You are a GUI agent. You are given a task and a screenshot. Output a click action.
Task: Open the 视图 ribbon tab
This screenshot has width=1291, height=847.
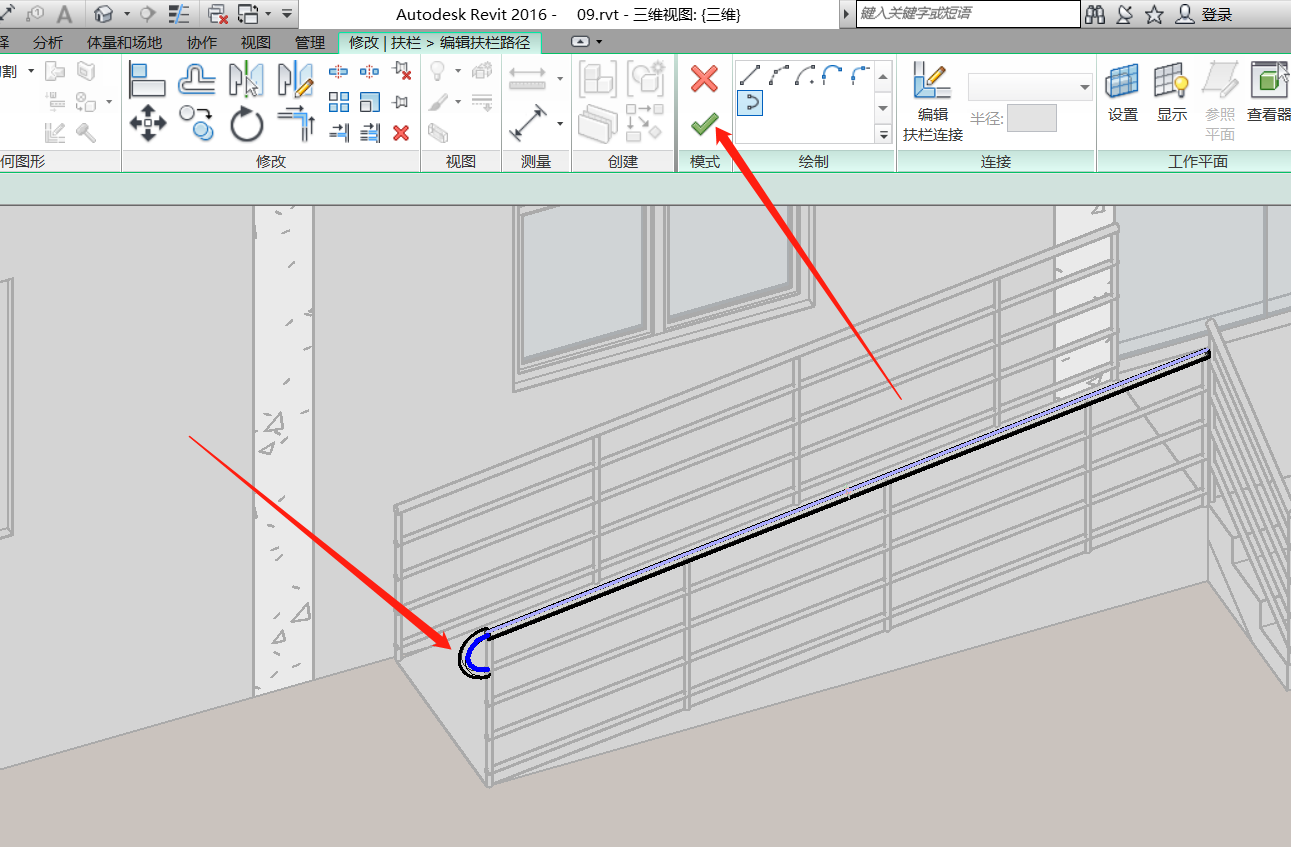[x=256, y=43]
